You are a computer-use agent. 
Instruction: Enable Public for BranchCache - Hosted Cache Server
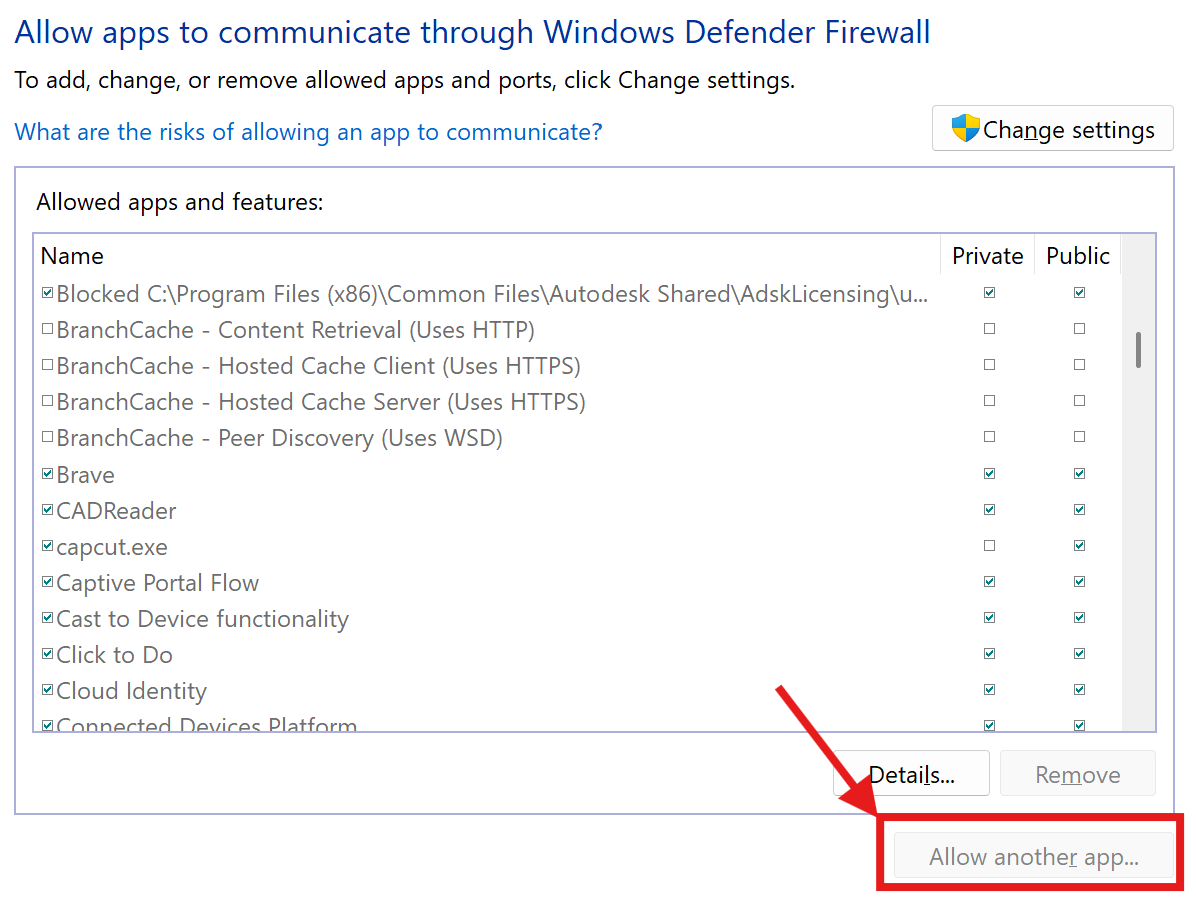[1079, 401]
